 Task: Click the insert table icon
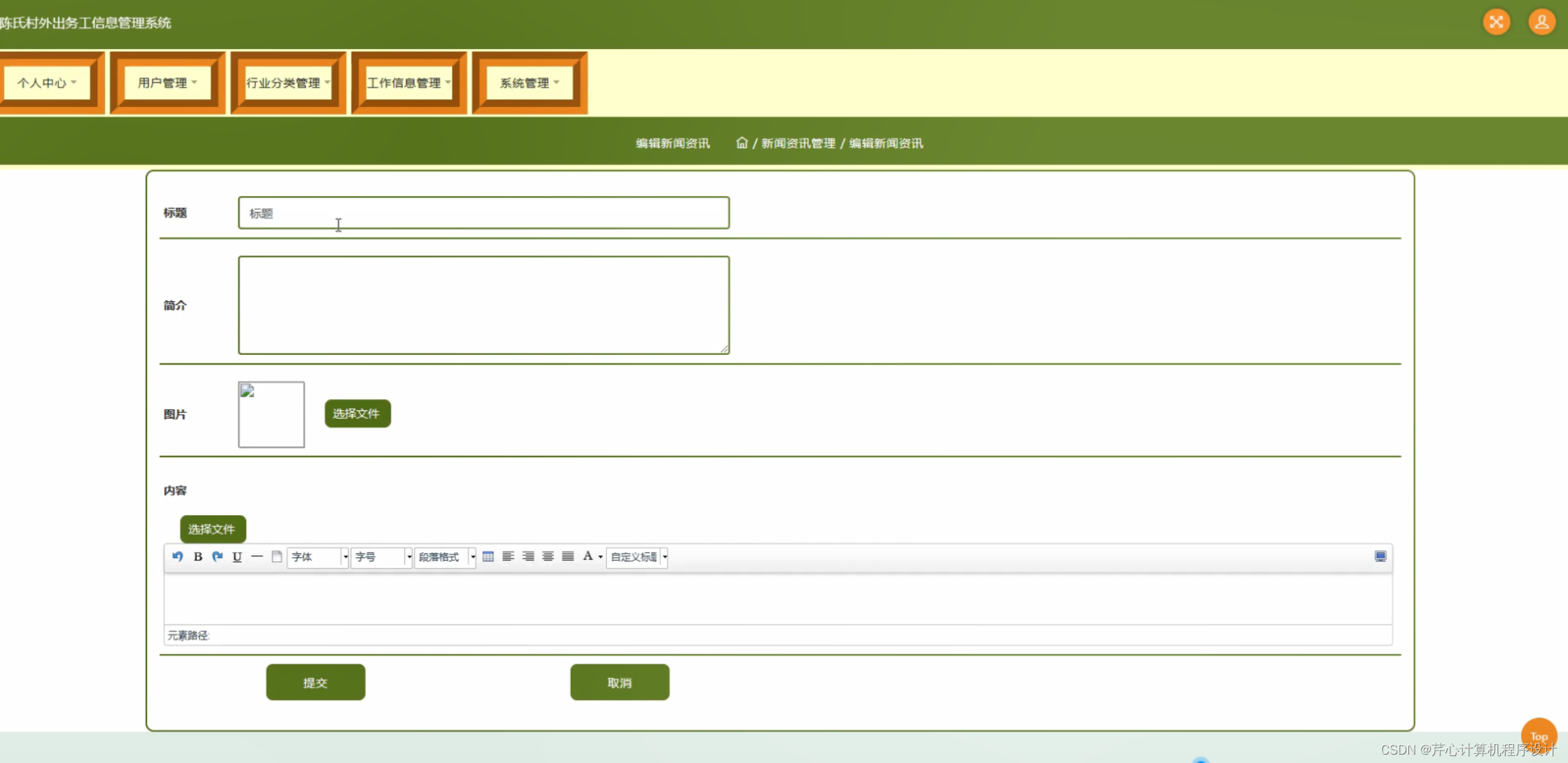click(x=488, y=556)
